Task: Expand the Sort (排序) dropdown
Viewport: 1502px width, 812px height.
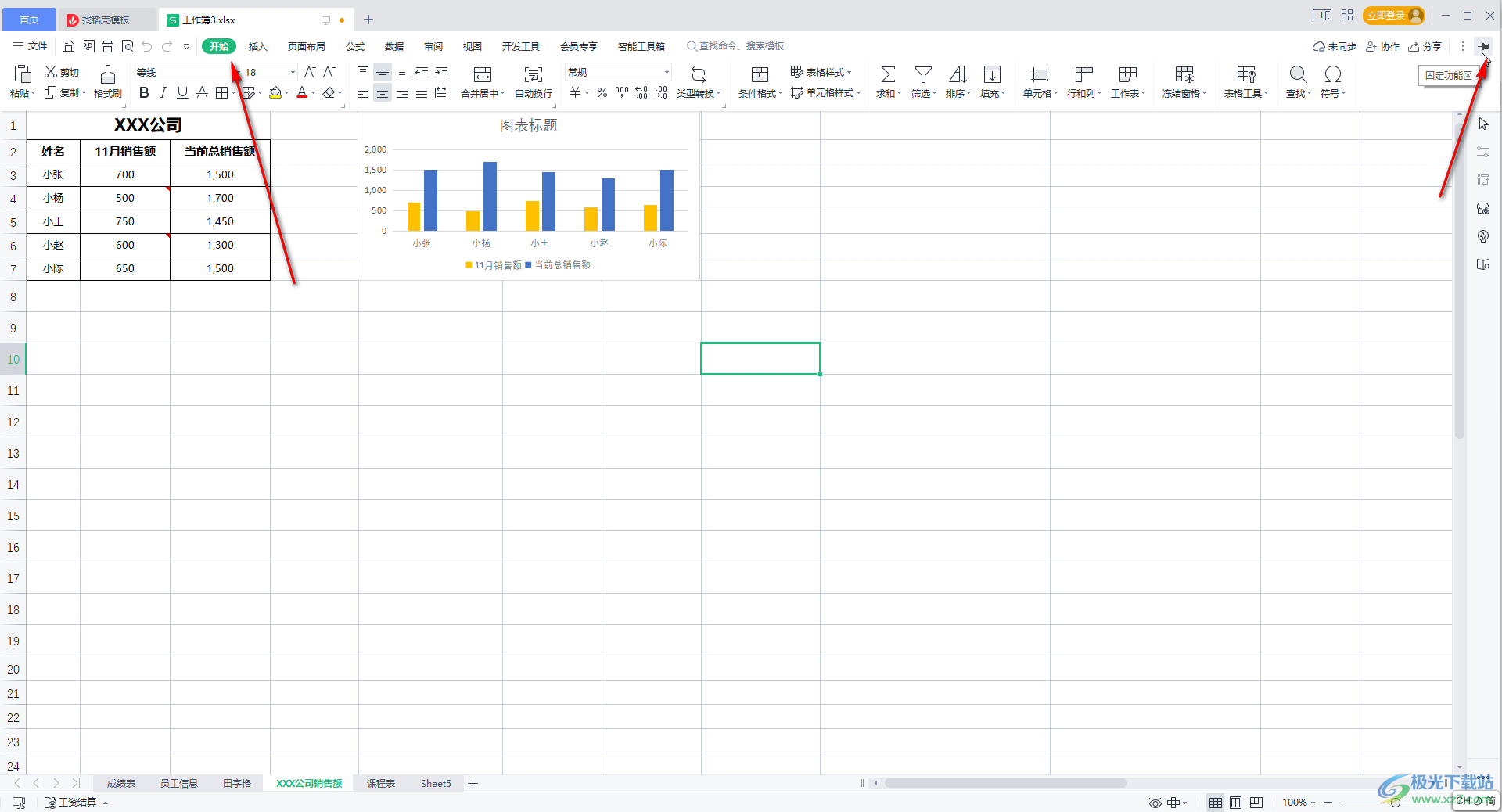Action: [x=969, y=93]
